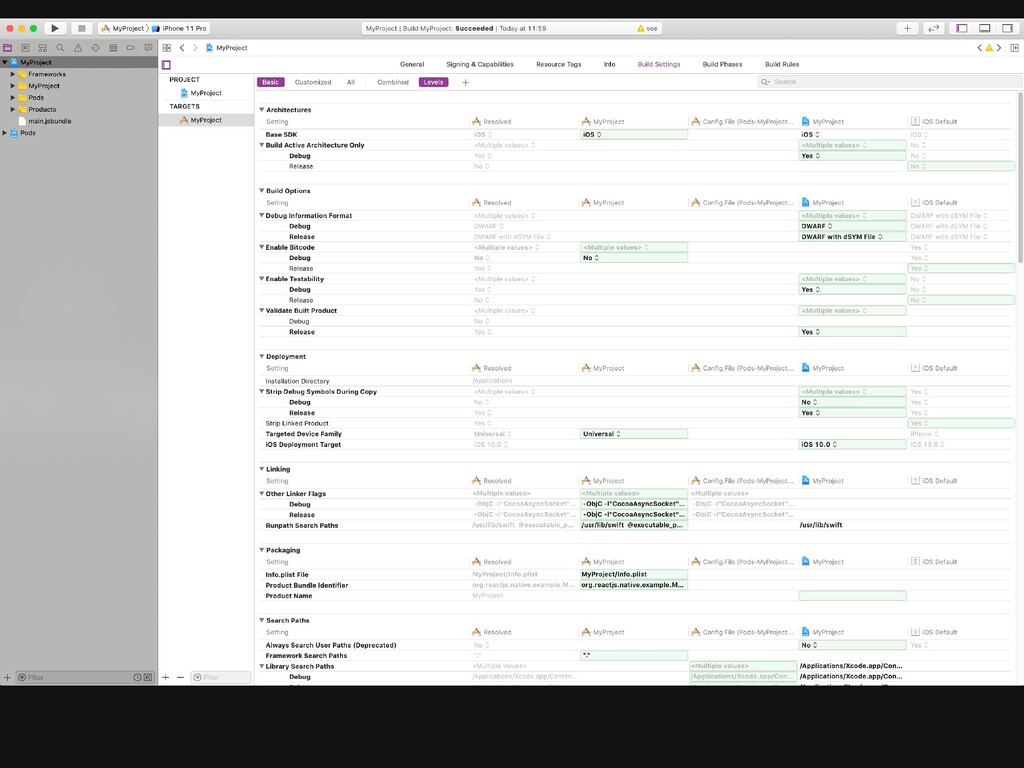
Task: Open the Debug navigator icon
Action: pyautogui.click(x=113, y=48)
